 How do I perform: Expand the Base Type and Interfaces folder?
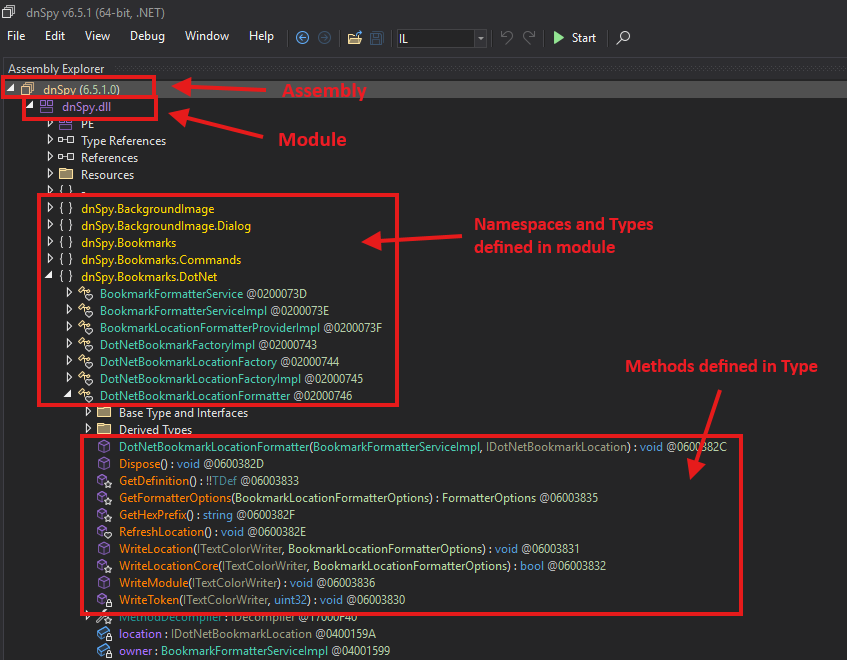click(x=88, y=412)
